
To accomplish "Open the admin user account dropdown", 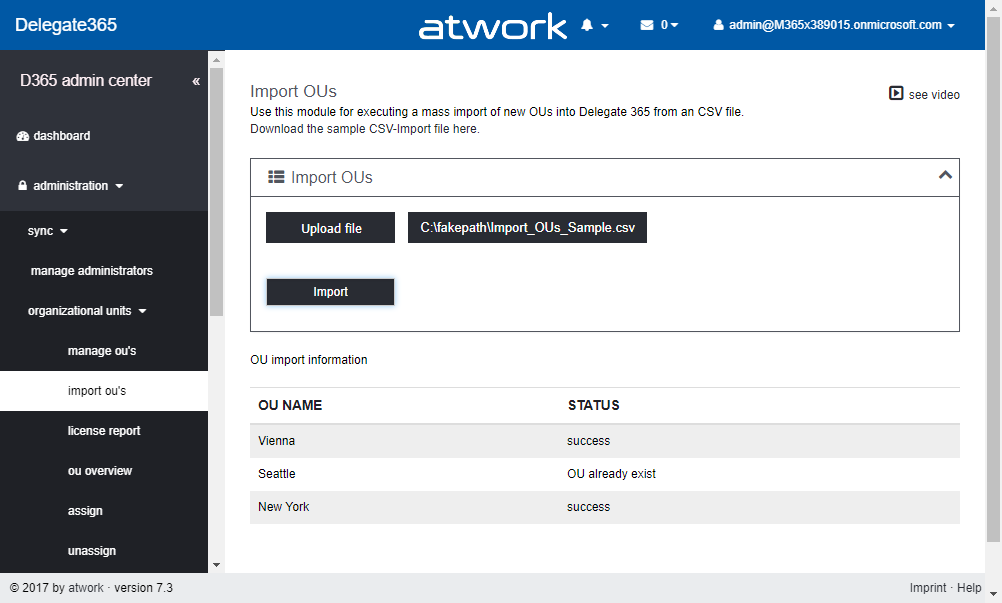I will point(833,25).
